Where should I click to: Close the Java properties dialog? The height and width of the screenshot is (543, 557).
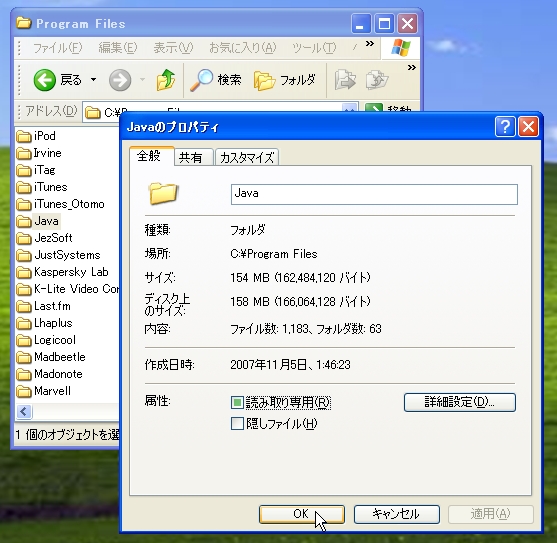click(528, 127)
